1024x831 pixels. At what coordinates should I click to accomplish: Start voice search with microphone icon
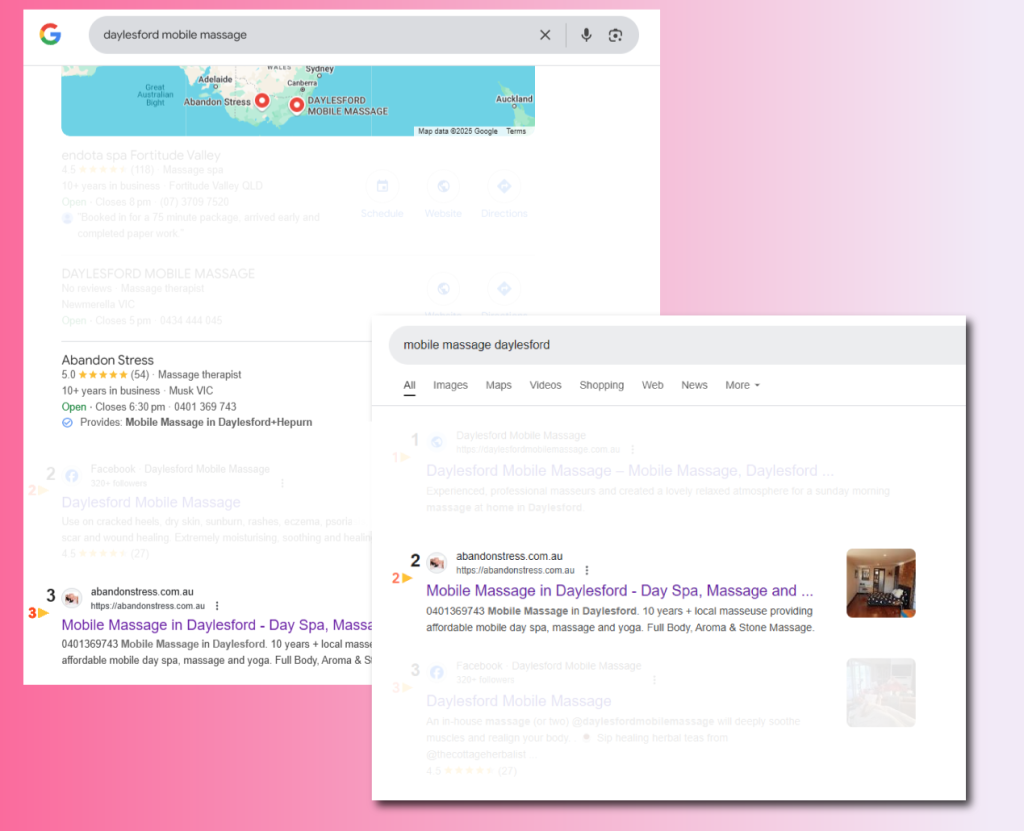coord(586,35)
